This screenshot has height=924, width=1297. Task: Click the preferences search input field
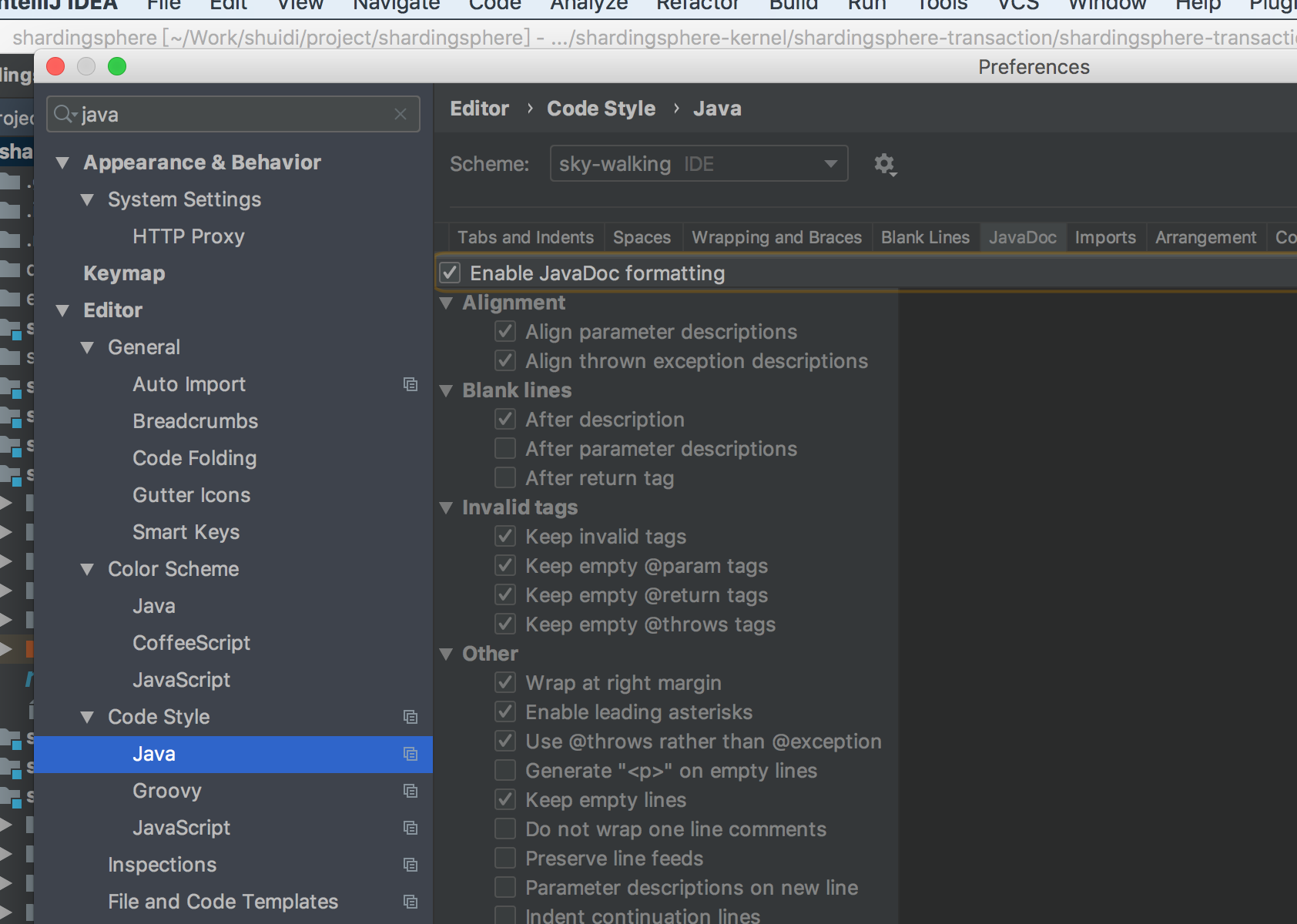[x=233, y=114]
